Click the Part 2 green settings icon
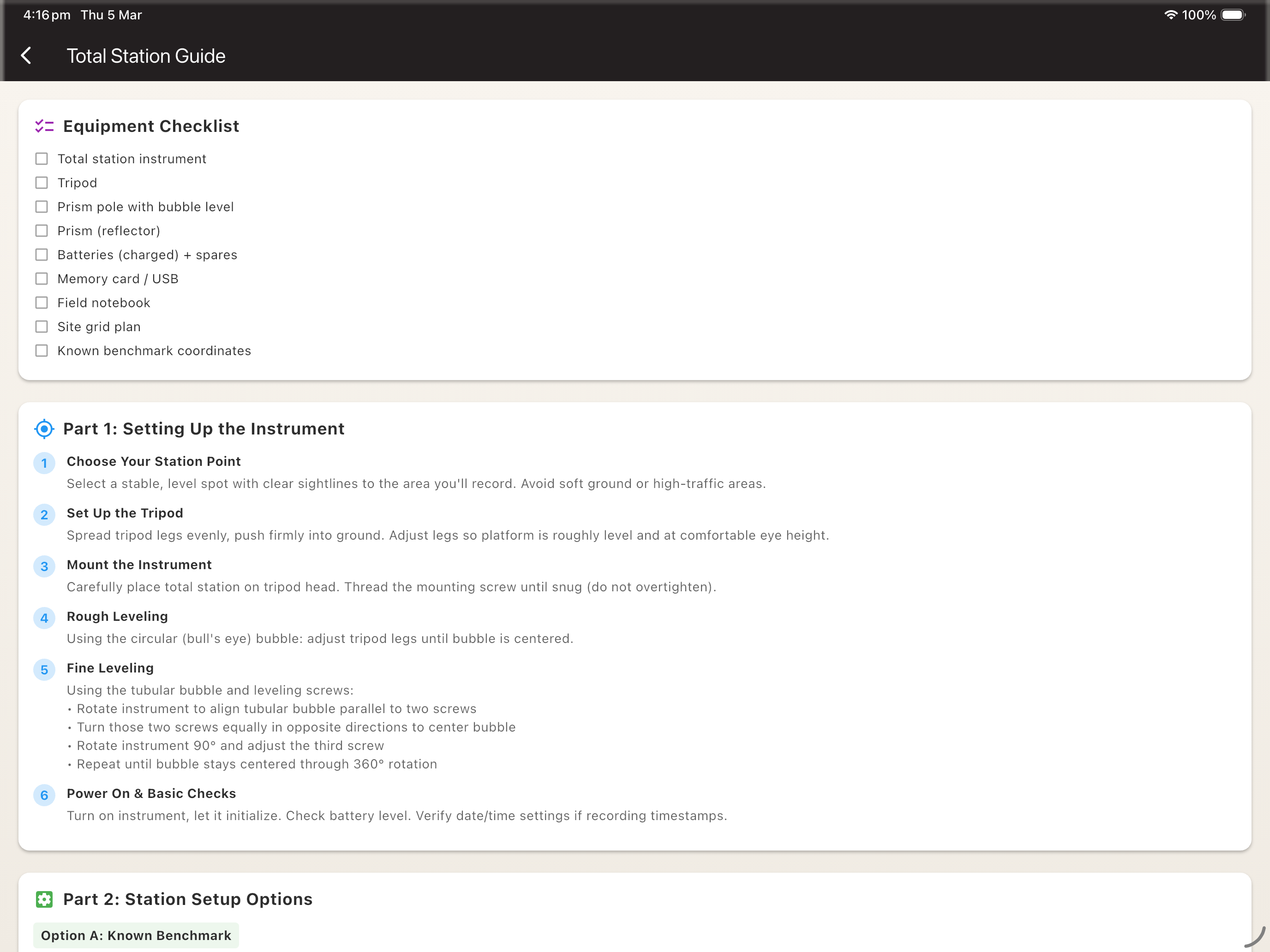This screenshot has width=1270, height=952. (x=44, y=899)
